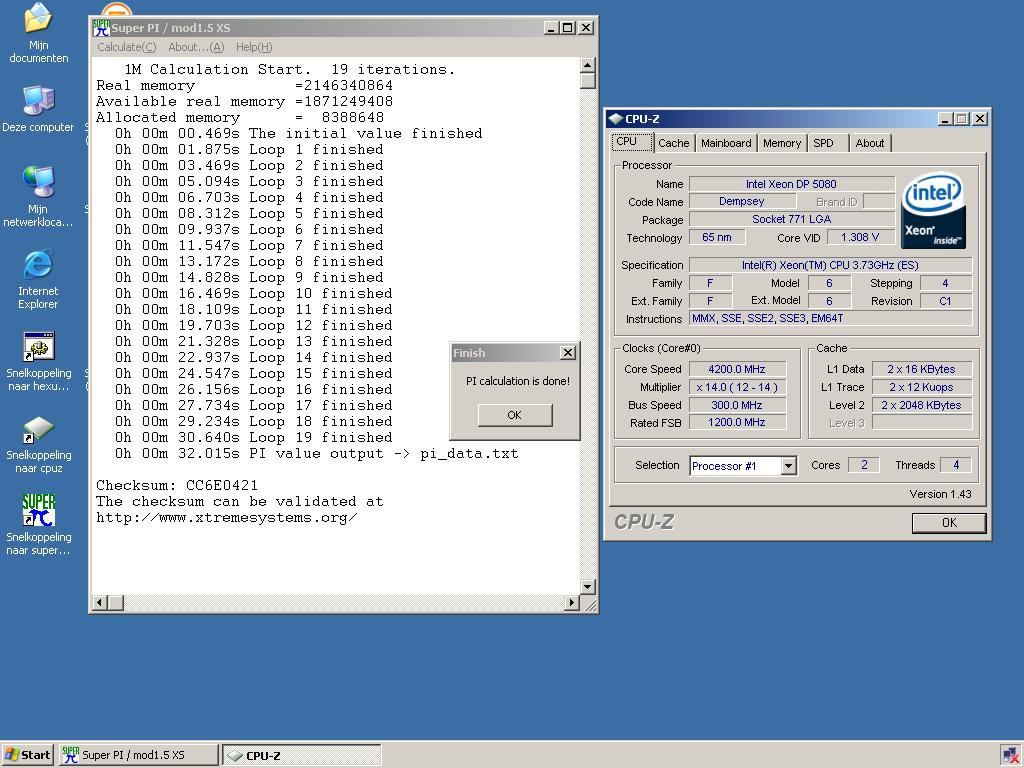Screen dimensions: 1024x768
Task: Open the About menu in Super PI
Action: coord(196,47)
